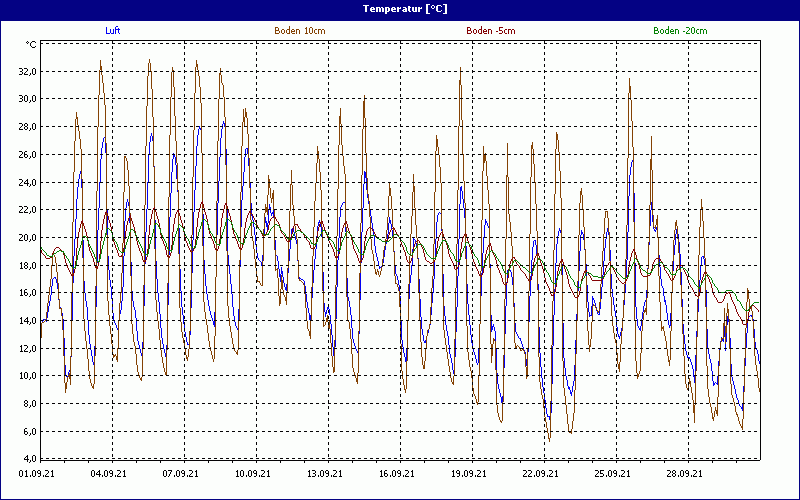Click the 16.09.21 date on axis

tap(397, 474)
